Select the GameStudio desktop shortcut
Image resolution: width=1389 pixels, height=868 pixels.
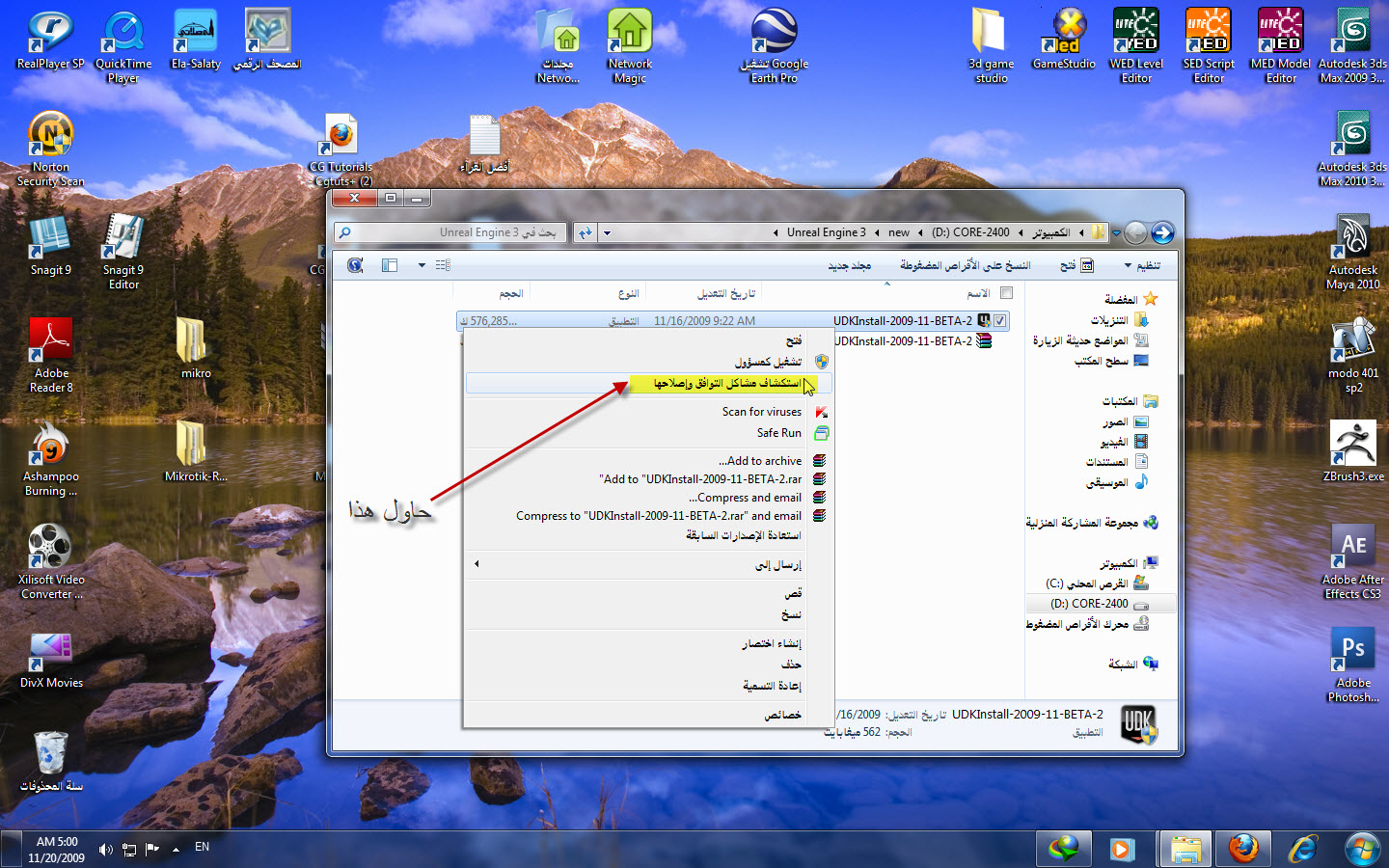[1064, 41]
